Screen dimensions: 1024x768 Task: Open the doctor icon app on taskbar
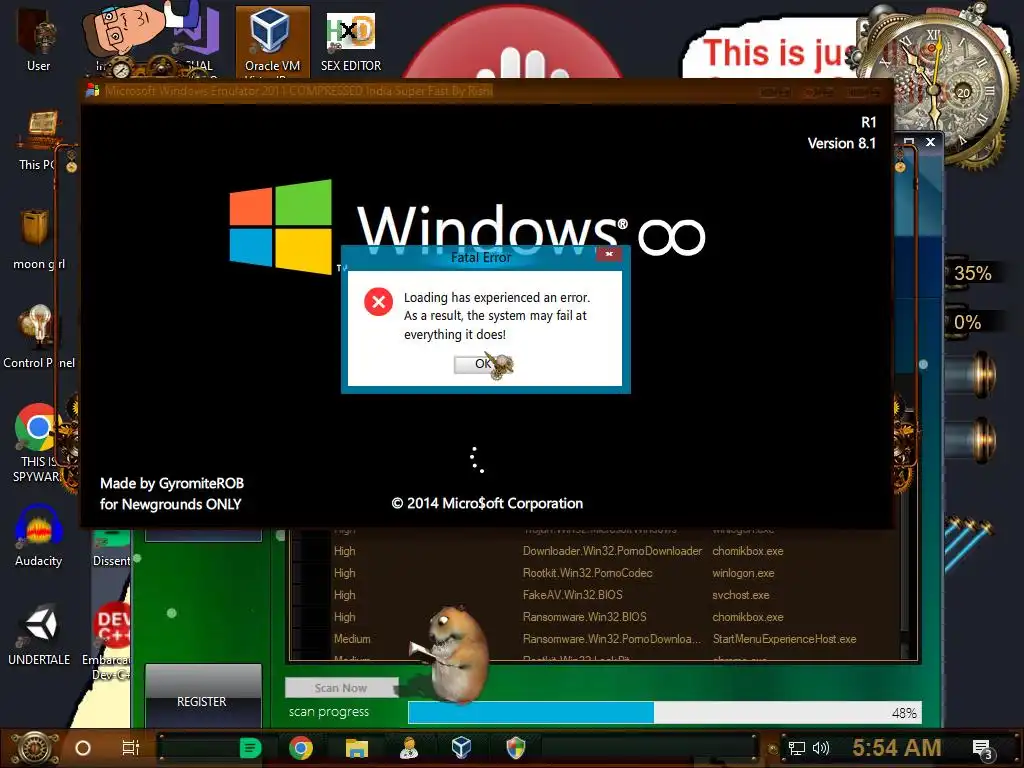409,748
